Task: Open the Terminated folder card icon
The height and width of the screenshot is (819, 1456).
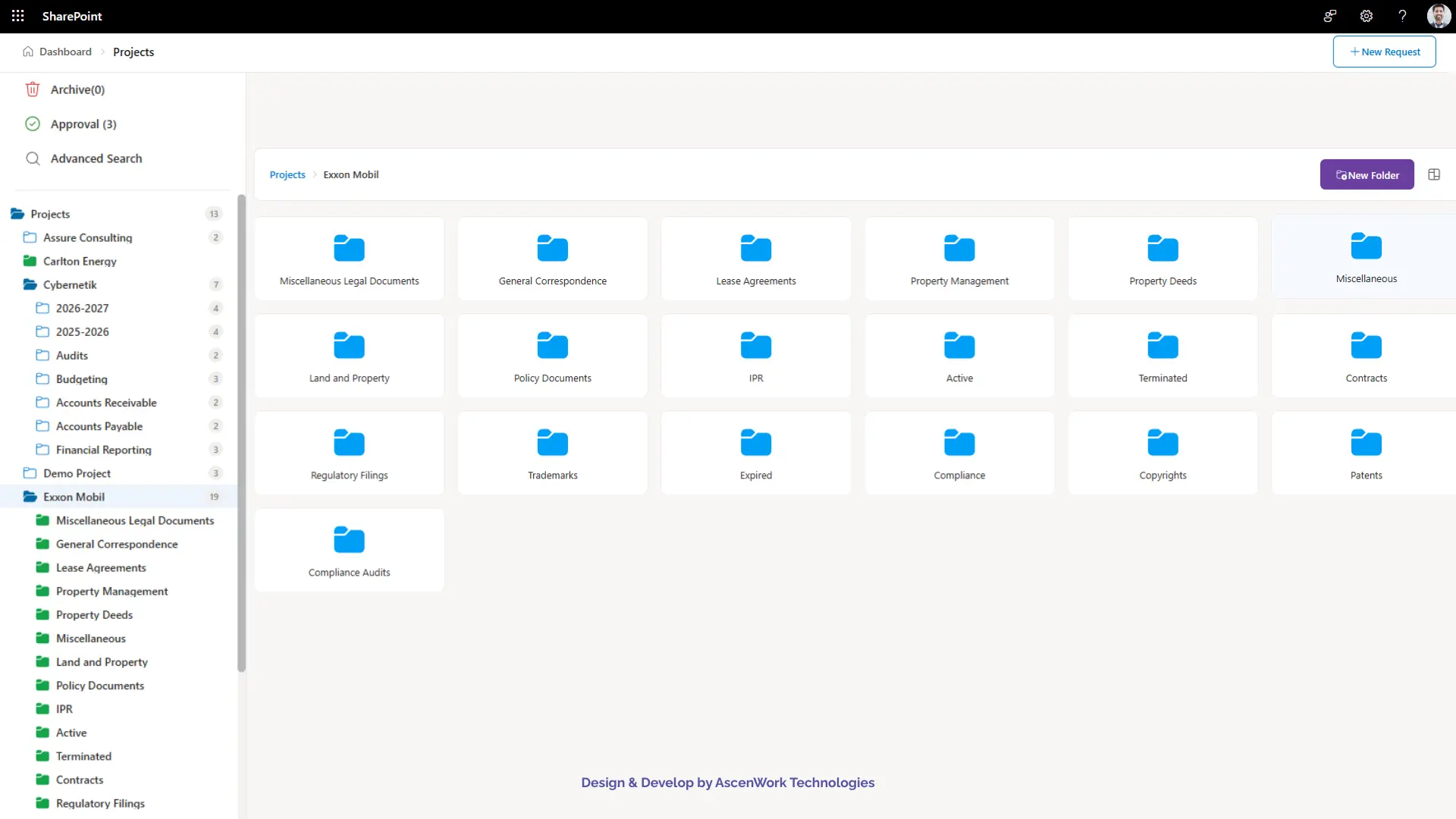Action: point(1163,345)
